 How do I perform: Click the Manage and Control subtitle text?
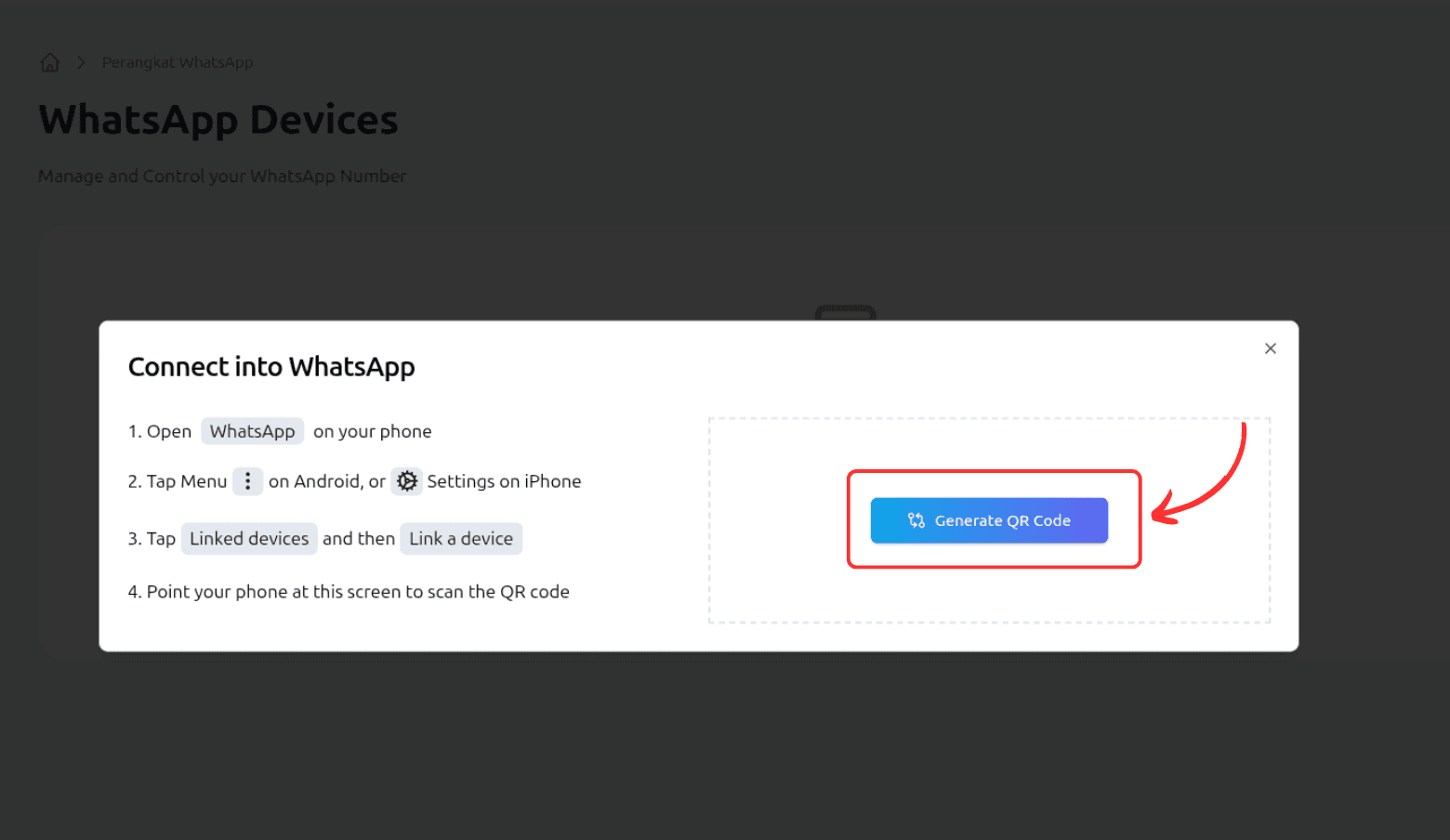point(222,176)
